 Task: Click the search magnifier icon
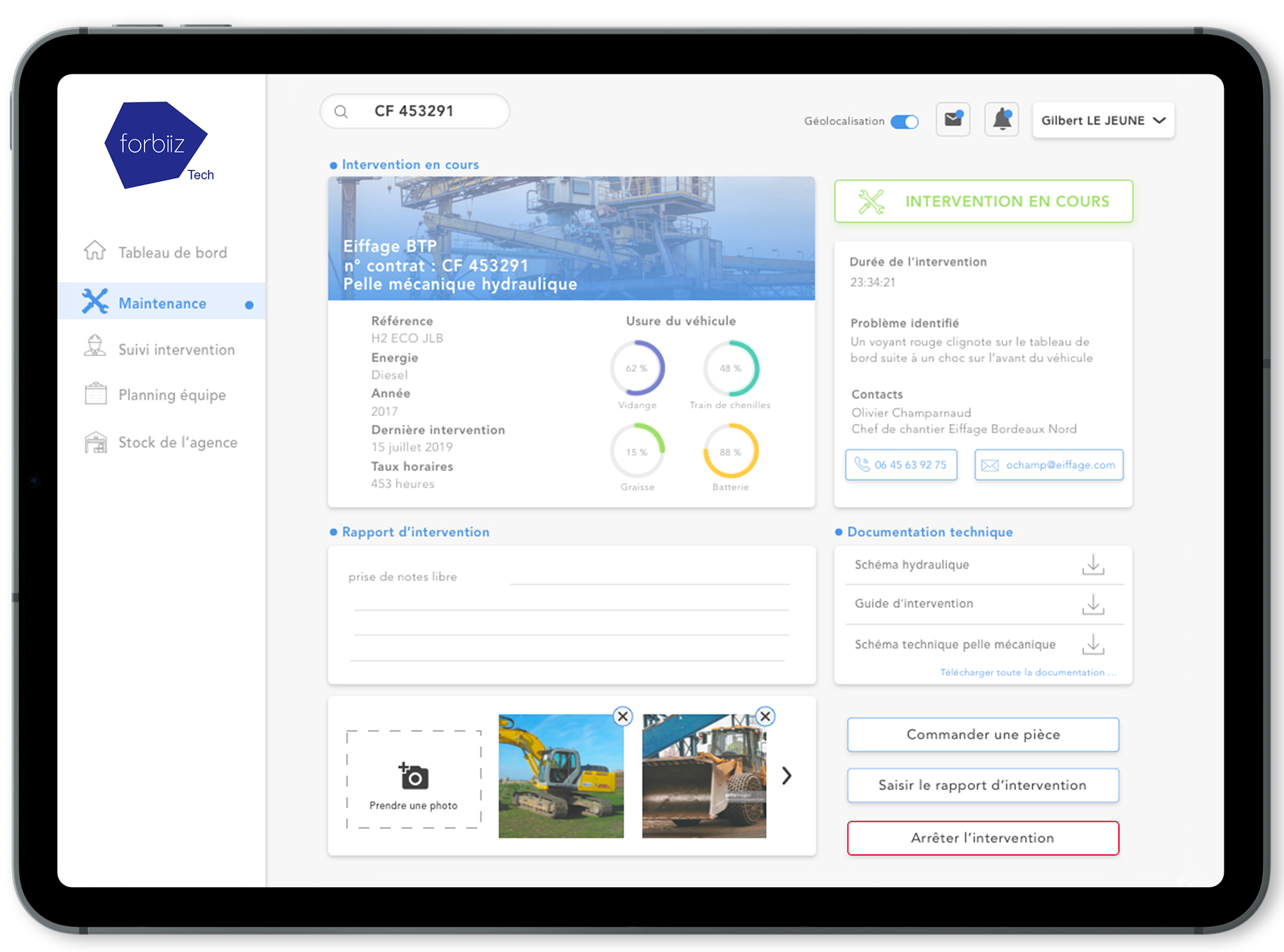[341, 112]
